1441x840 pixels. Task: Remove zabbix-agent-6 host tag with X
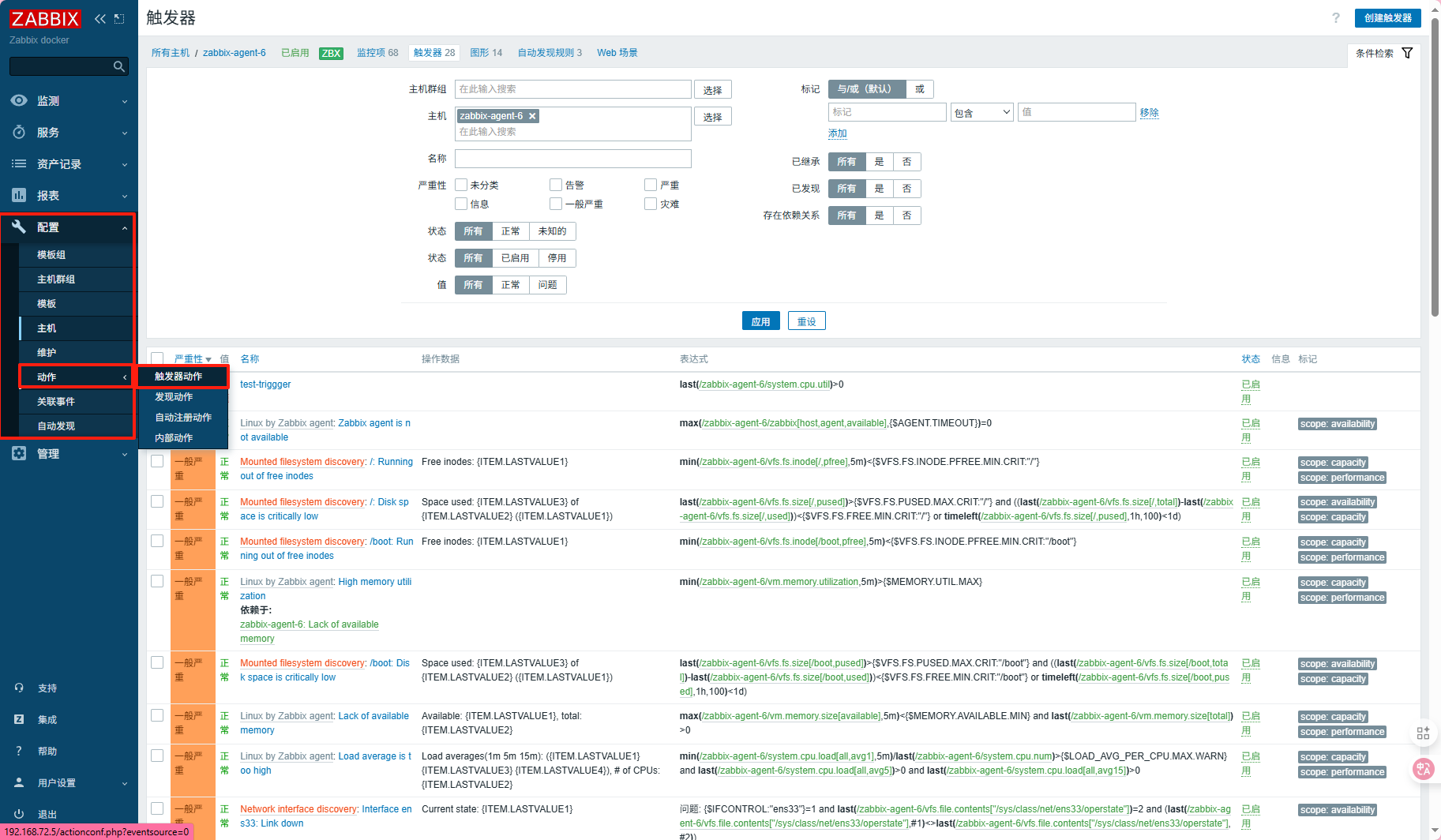[x=533, y=116]
